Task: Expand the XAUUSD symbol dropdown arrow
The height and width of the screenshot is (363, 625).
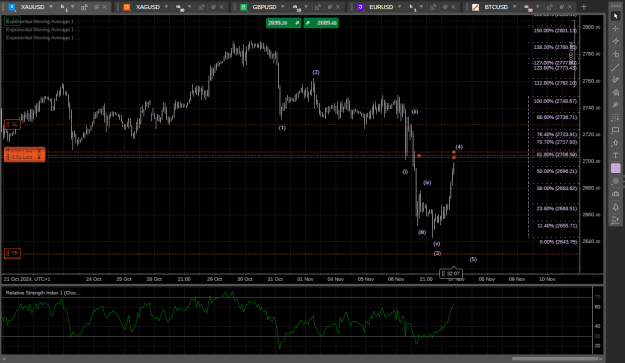Action: coord(51,7)
